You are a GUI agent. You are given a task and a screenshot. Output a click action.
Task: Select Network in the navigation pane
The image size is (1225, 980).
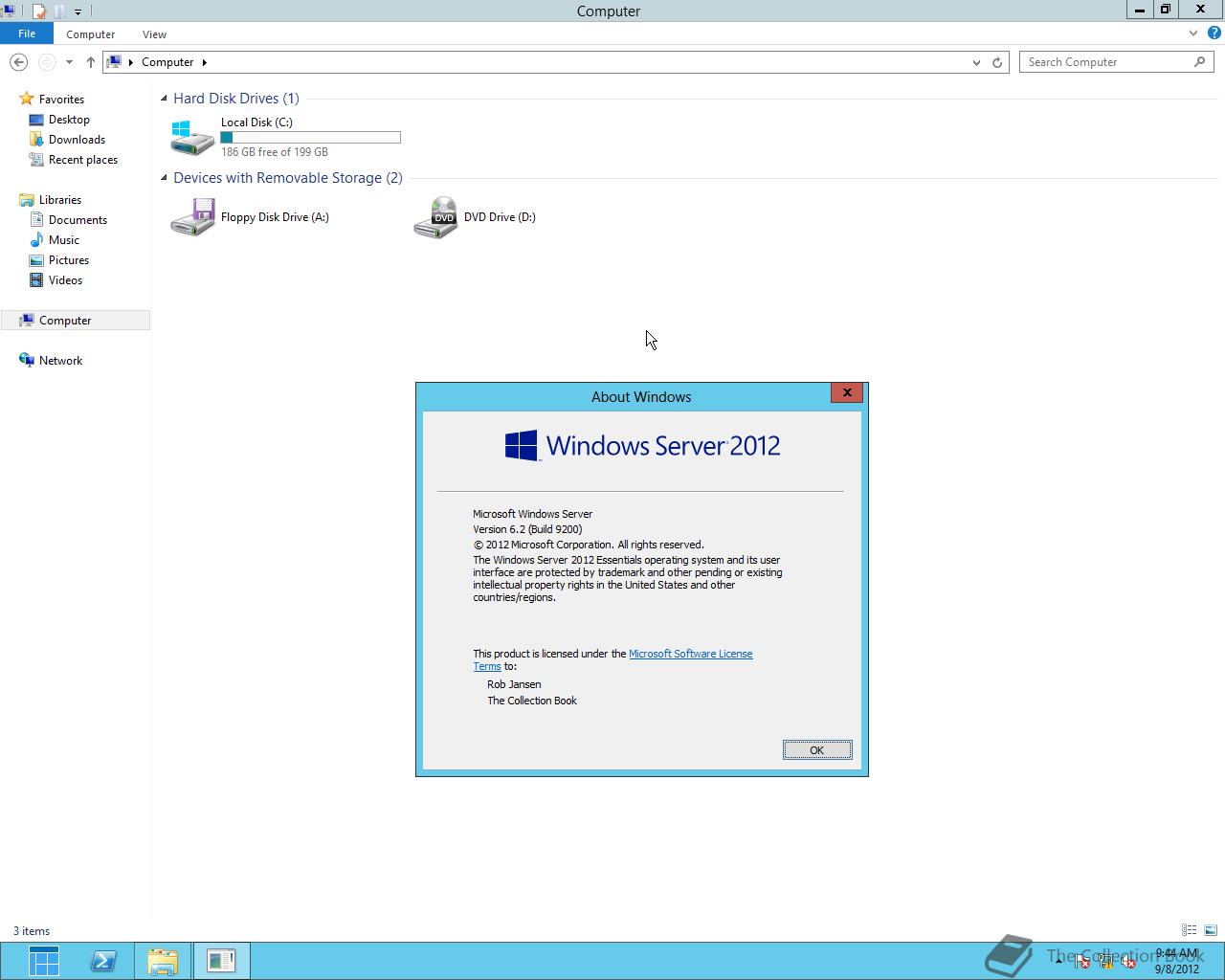[x=60, y=361]
